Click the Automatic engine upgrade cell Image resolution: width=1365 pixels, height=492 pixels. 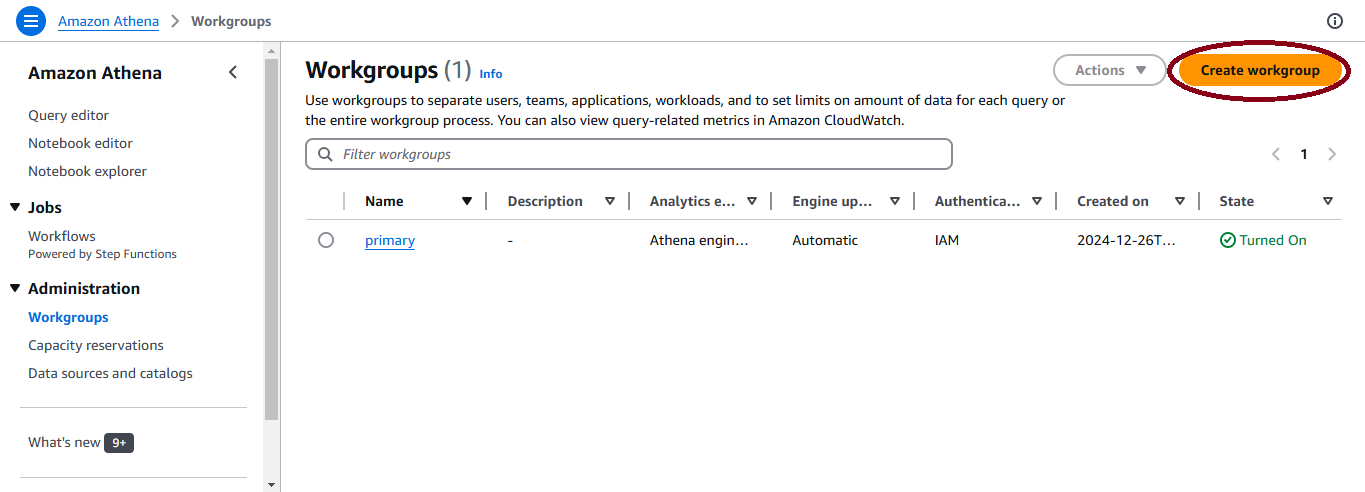[x=825, y=240]
